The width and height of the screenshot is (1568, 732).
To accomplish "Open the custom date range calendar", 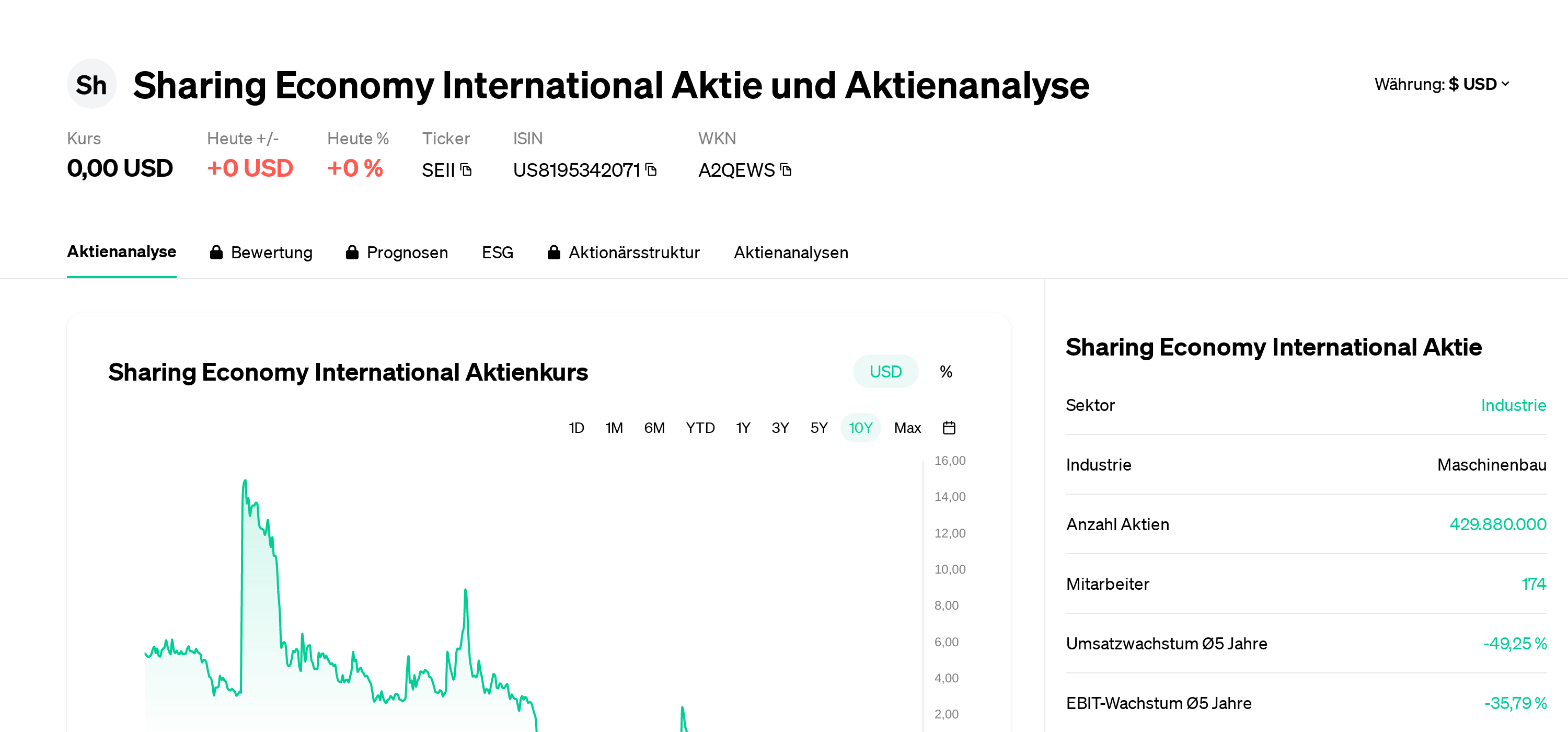I will [x=949, y=428].
